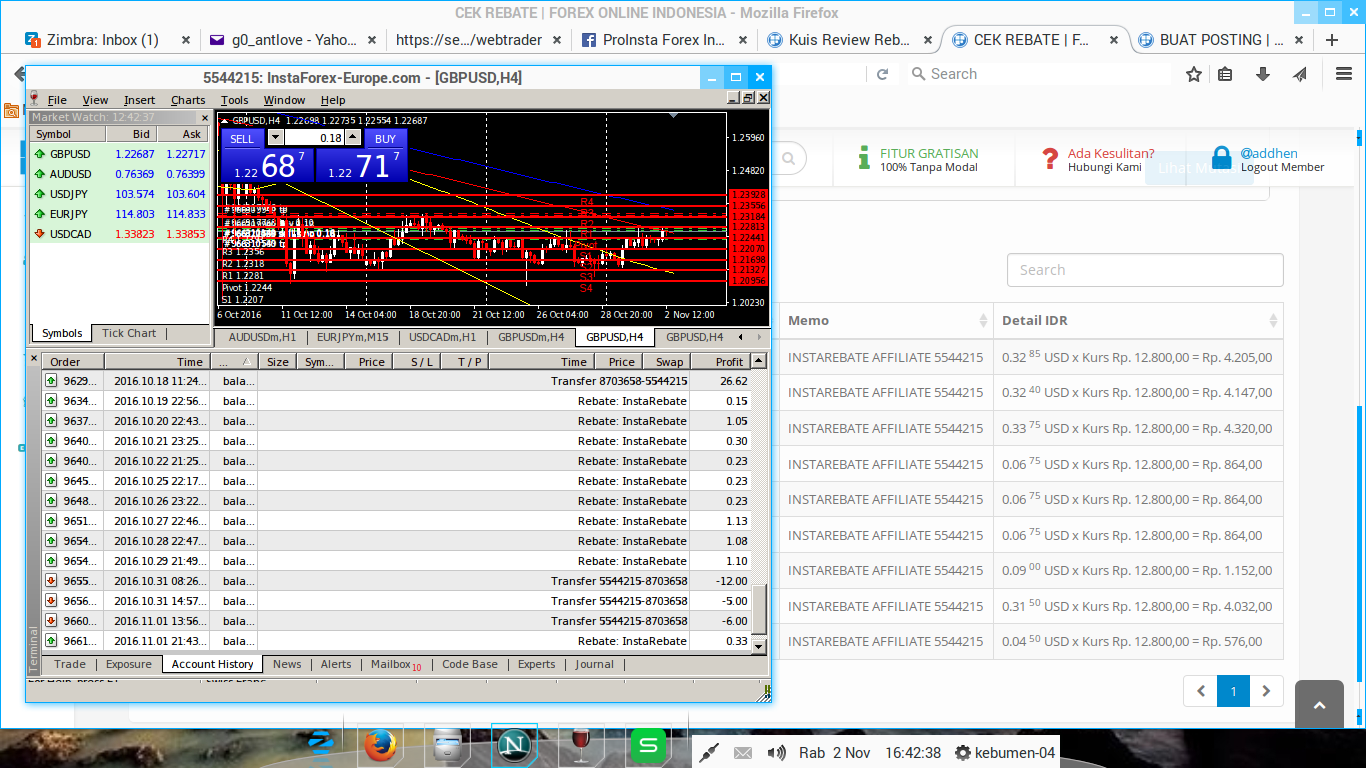Open the GBPUSDm,H4 chart tab
This screenshot has height=768, width=1366.
(531, 337)
